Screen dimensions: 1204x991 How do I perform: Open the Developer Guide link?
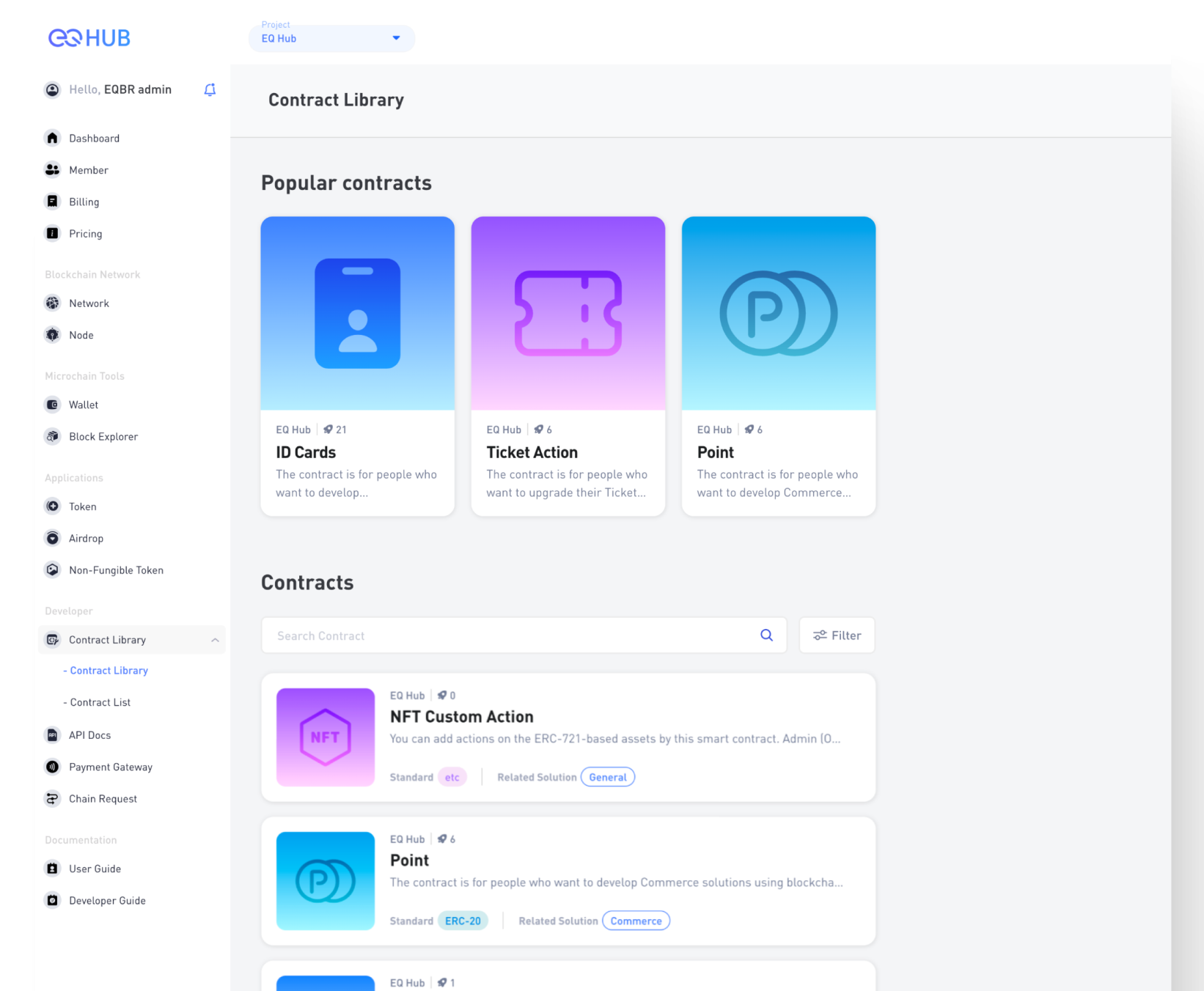107,901
